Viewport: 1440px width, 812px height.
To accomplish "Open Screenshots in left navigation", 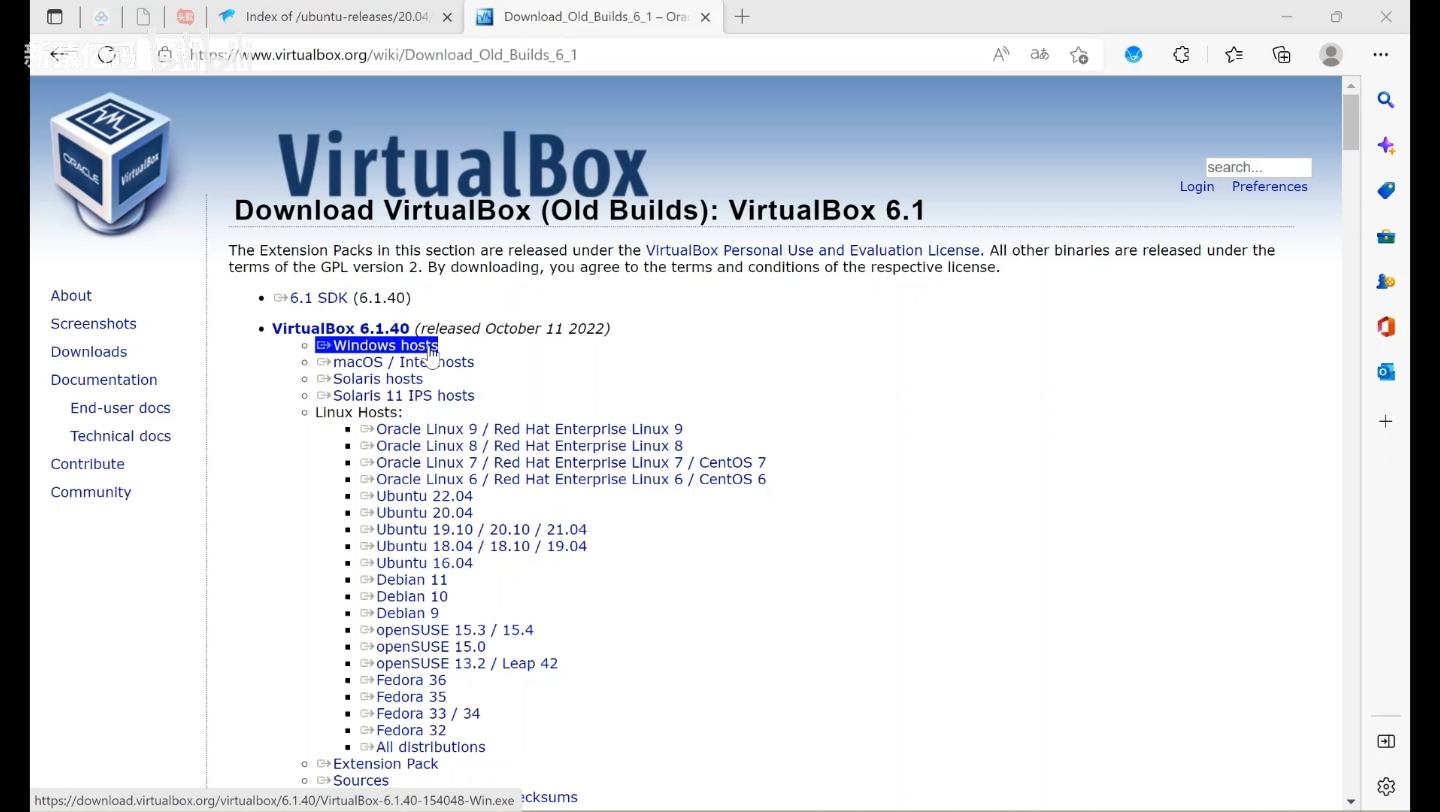I will pyautogui.click(x=93, y=324).
